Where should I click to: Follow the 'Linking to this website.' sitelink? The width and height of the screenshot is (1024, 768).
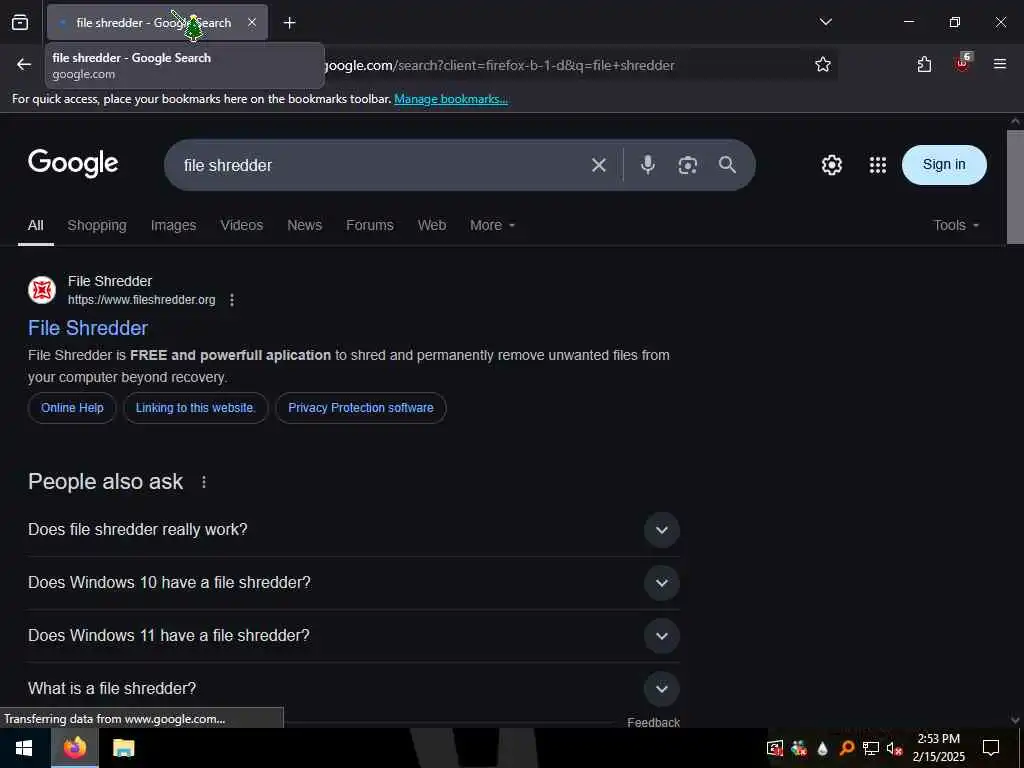195,408
